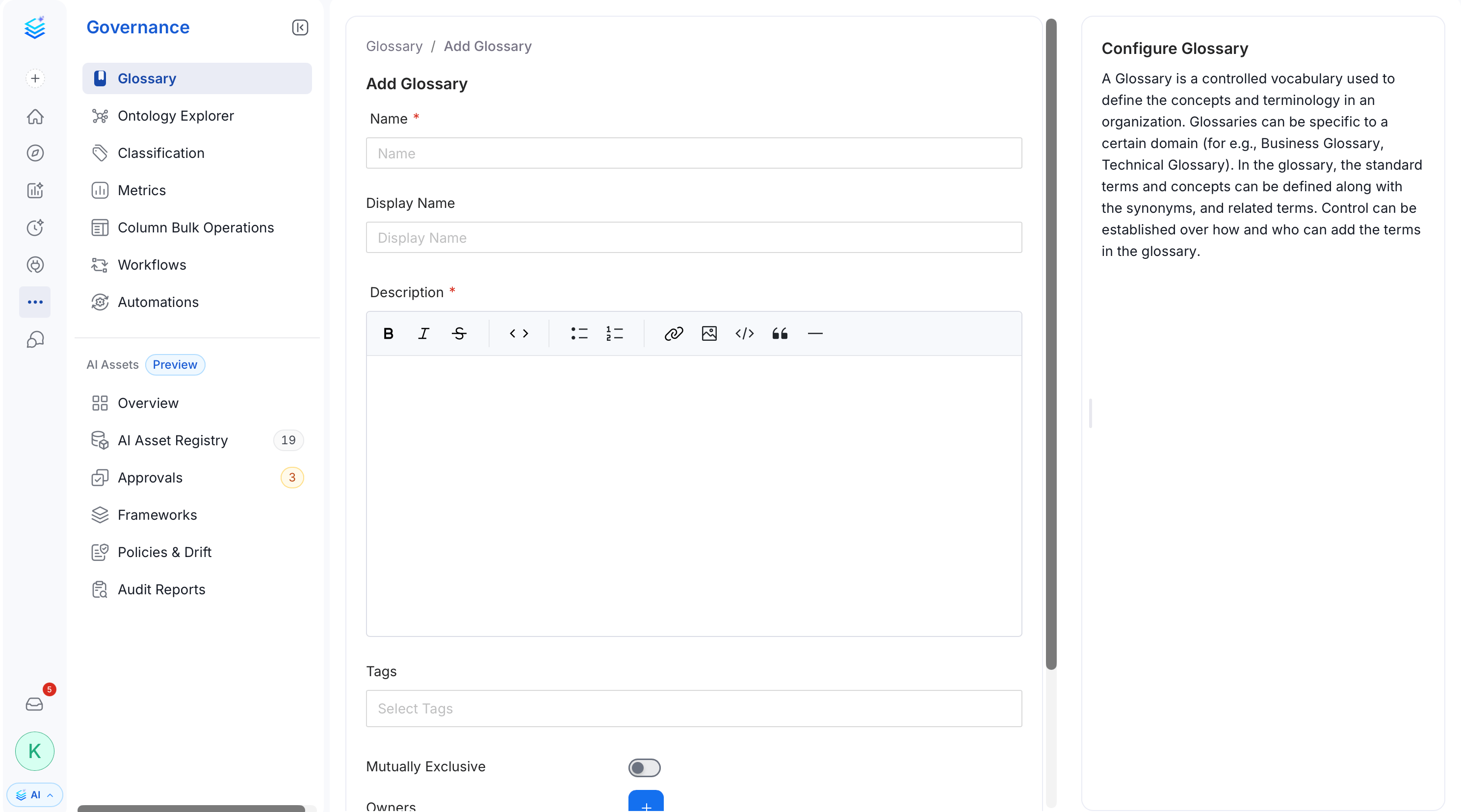The height and width of the screenshot is (812, 1461).
Task: Open Frameworks page
Action: (x=197, y=515)
